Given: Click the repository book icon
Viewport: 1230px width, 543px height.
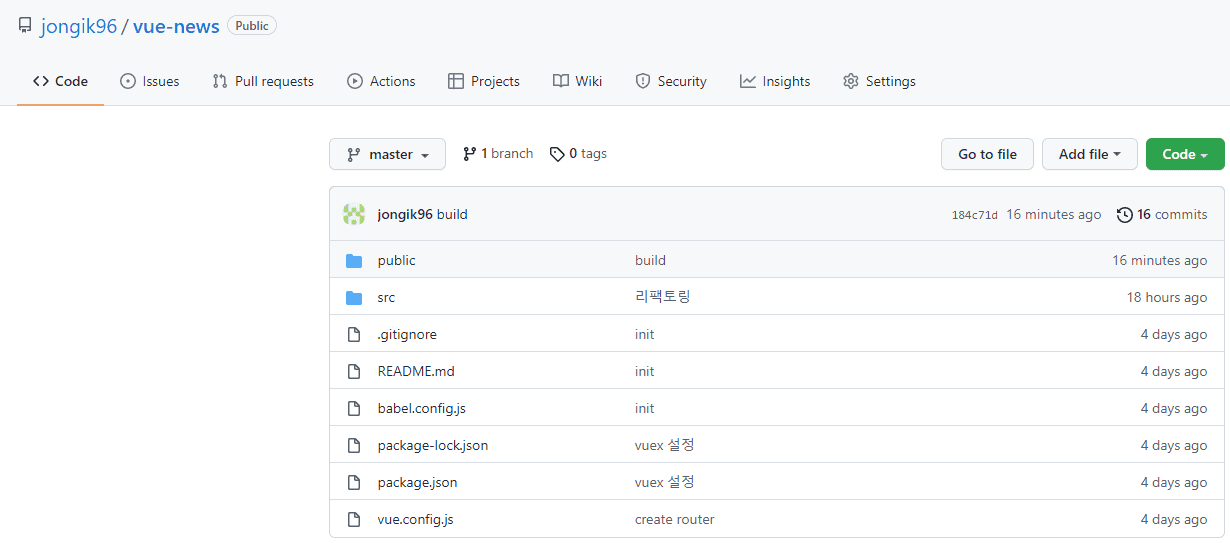Looking at the screenshot, I should coord(25,26).
